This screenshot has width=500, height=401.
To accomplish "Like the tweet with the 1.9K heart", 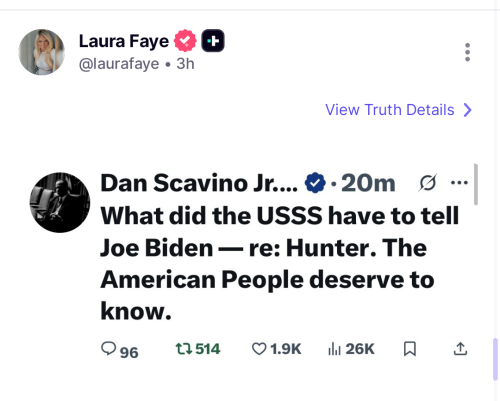I will point(276,349).
